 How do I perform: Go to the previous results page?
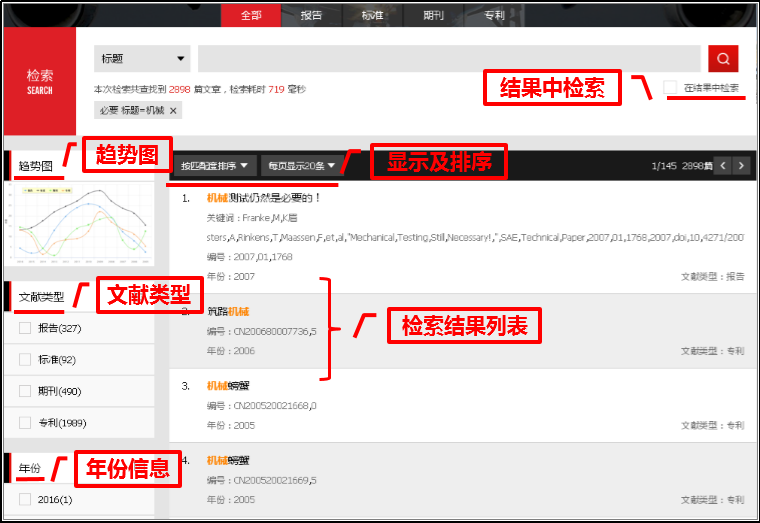[x=724, y=165]
